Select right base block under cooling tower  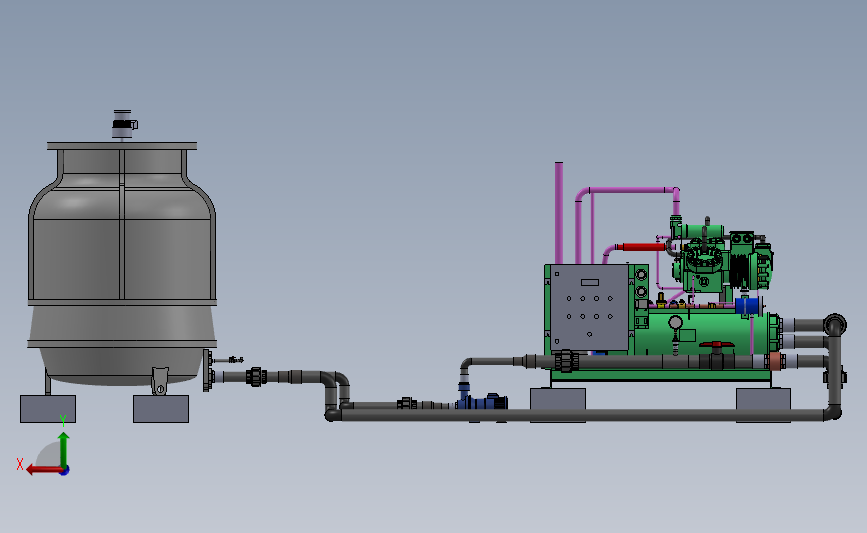click(161, 409)
